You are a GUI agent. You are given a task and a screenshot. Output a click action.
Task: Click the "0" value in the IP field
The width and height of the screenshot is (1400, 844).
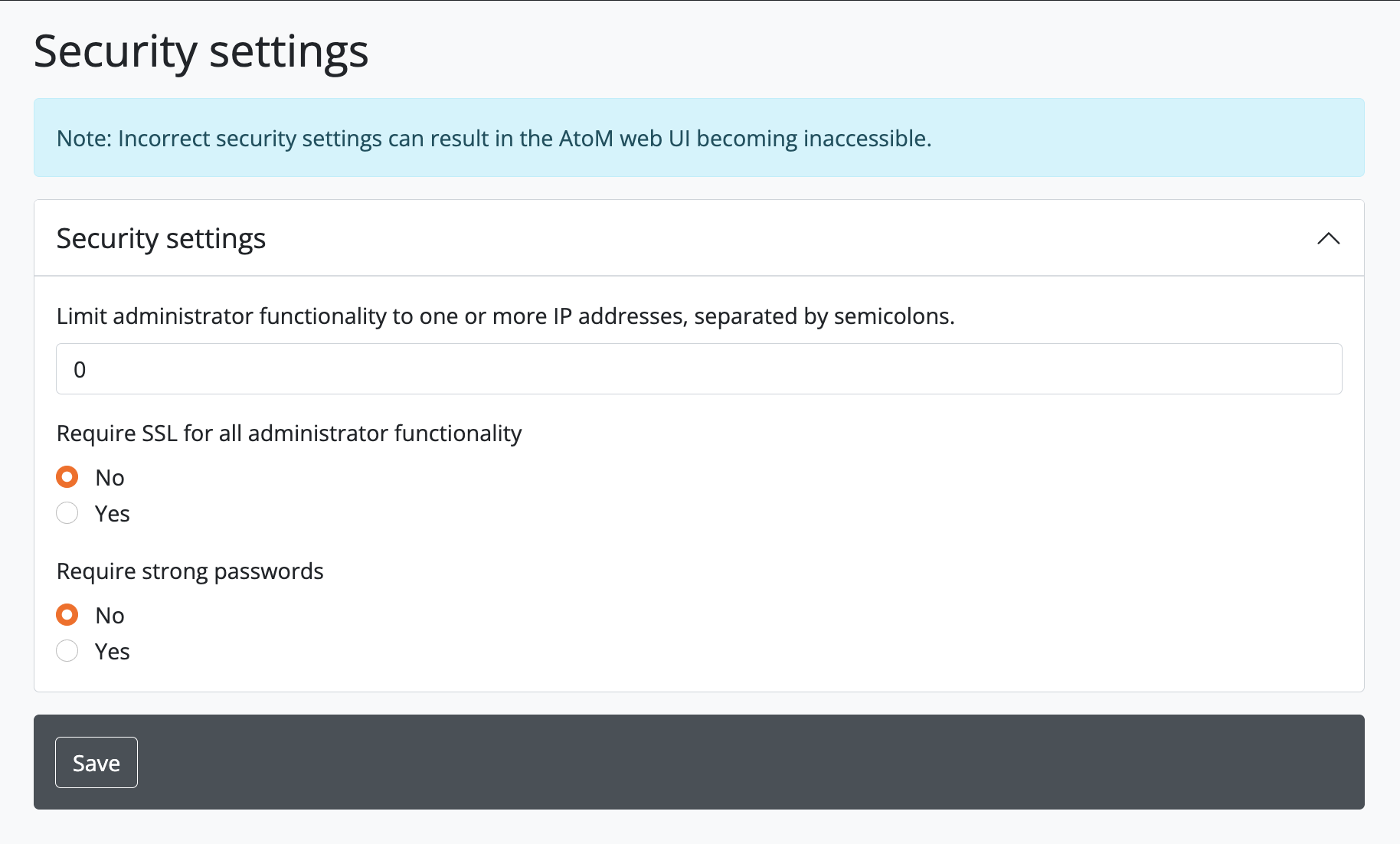(x=80, y=370)
